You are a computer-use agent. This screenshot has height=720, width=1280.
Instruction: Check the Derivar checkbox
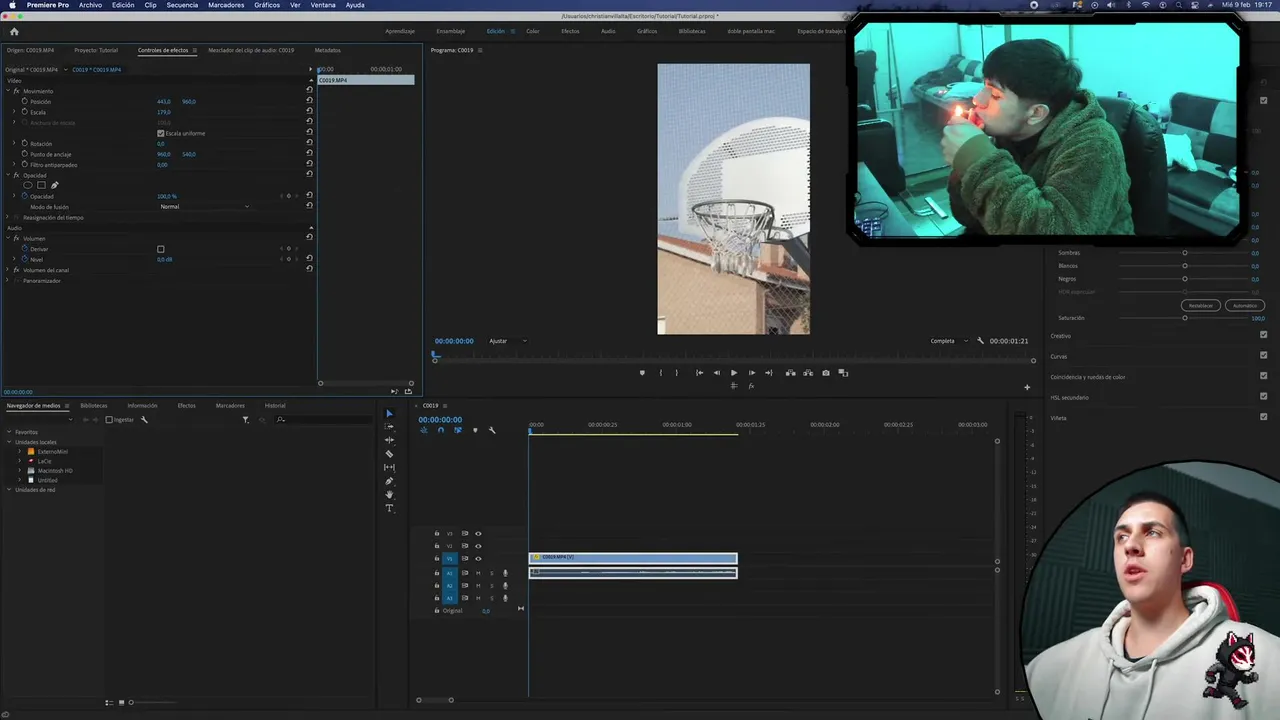pos(161,249)
